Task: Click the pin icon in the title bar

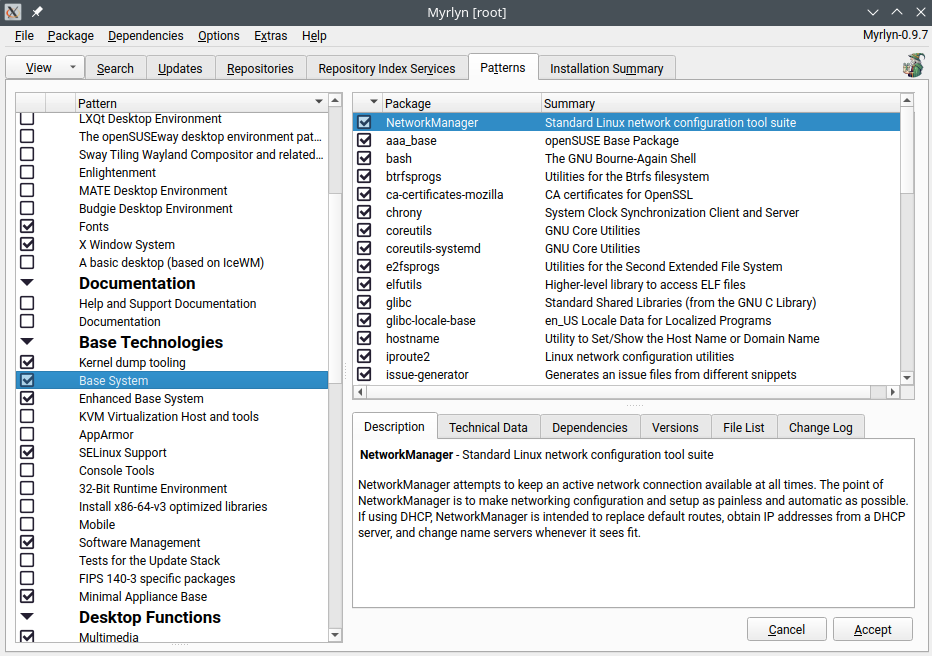Action: [x=37, y=12]
